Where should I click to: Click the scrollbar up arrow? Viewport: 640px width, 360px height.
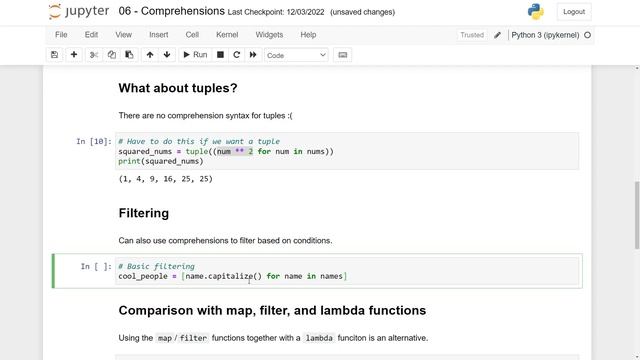pyautogui.click(x=637, y=68)
